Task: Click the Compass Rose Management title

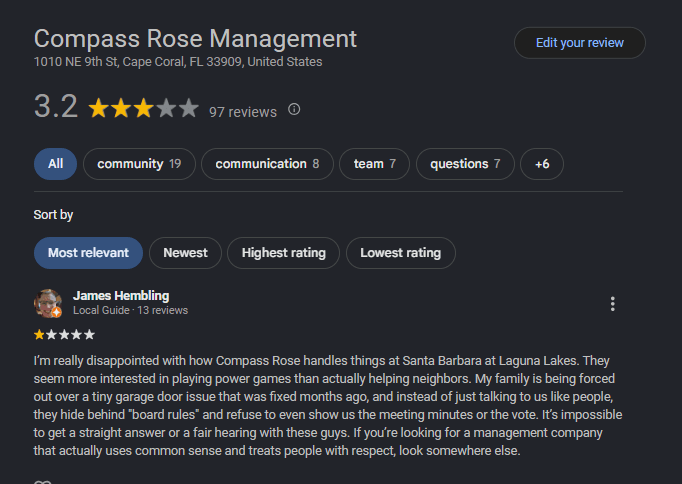Action: pyautogui.click(x=195, y=39)
